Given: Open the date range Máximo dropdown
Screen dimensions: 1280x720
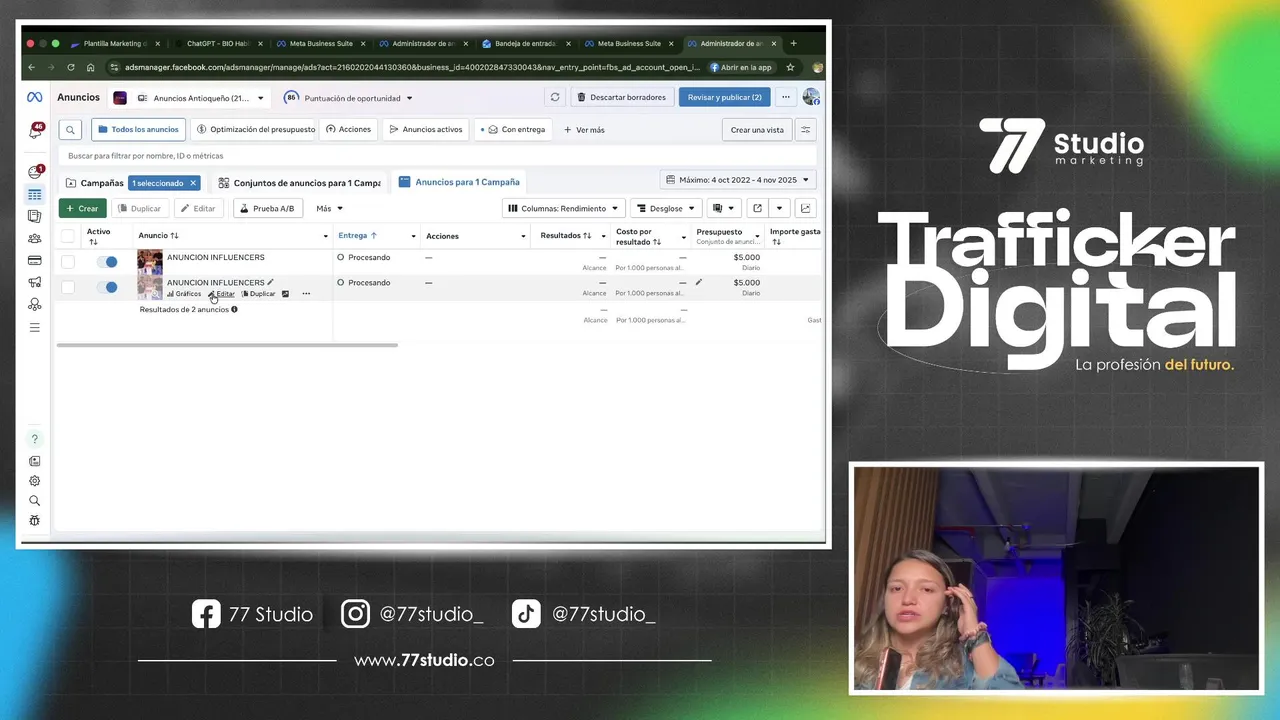Looking at the screenshot, I should [x=738, y=180].
